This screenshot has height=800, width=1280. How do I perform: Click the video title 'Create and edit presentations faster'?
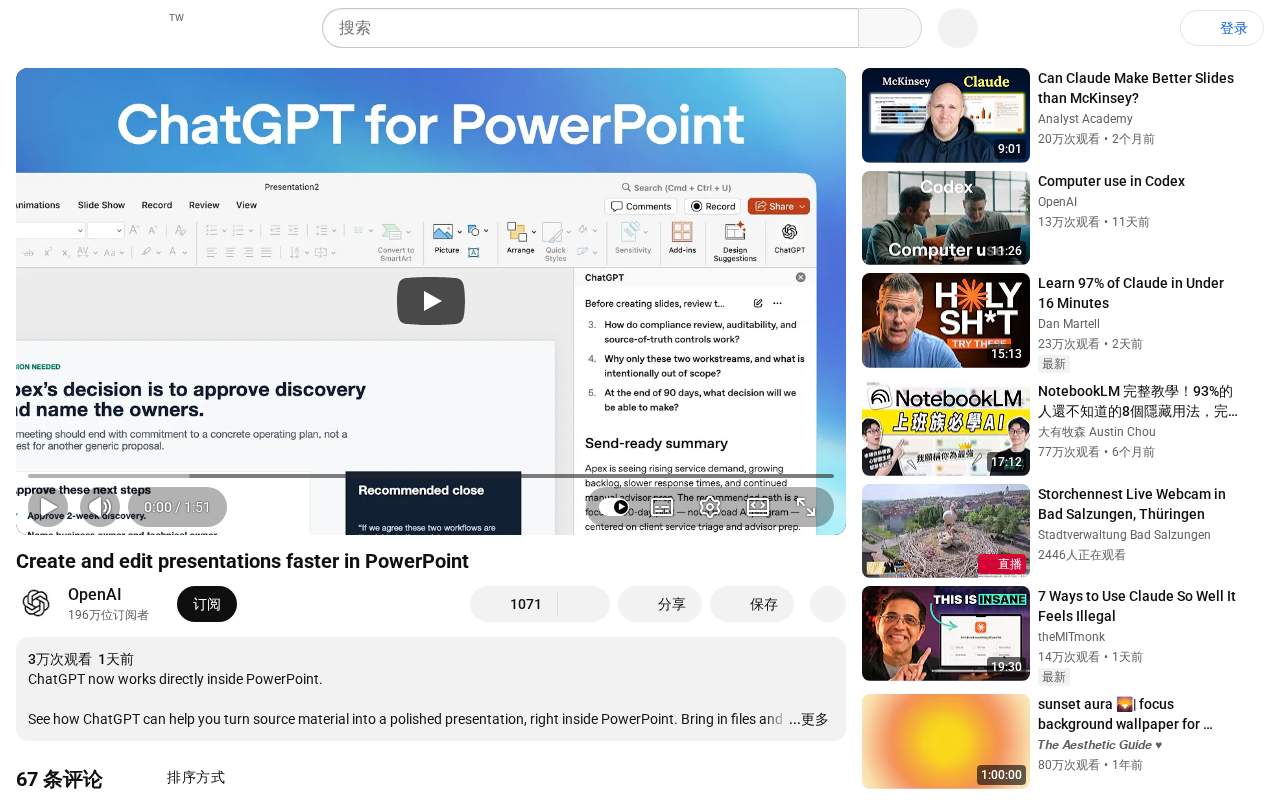pyautogui.click(x=242, y=561)
